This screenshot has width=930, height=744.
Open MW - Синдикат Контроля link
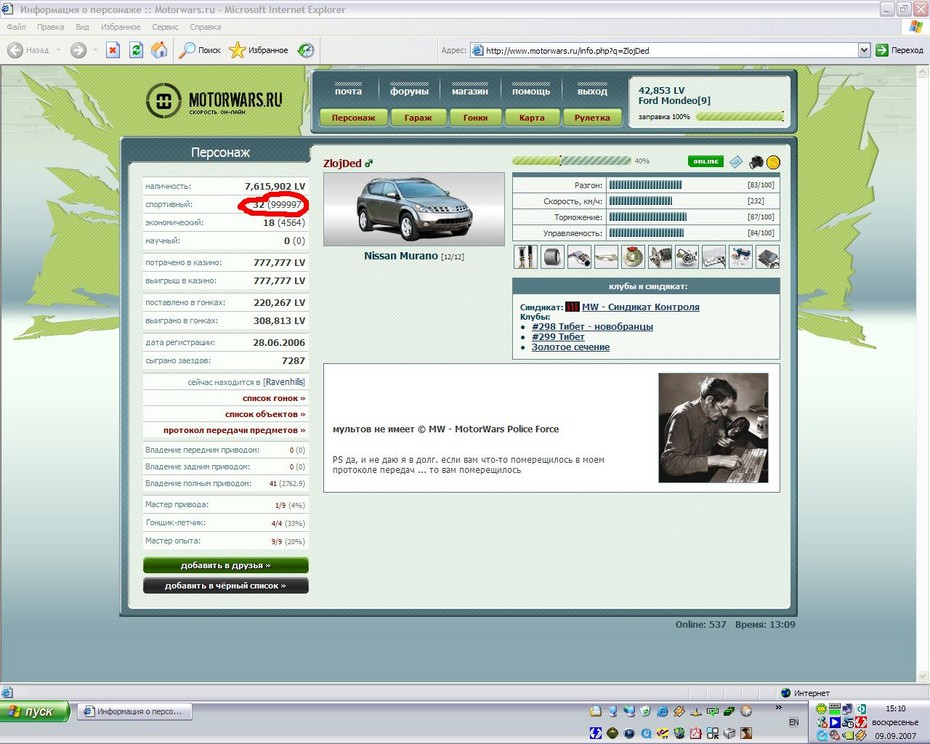coord(641,307)
